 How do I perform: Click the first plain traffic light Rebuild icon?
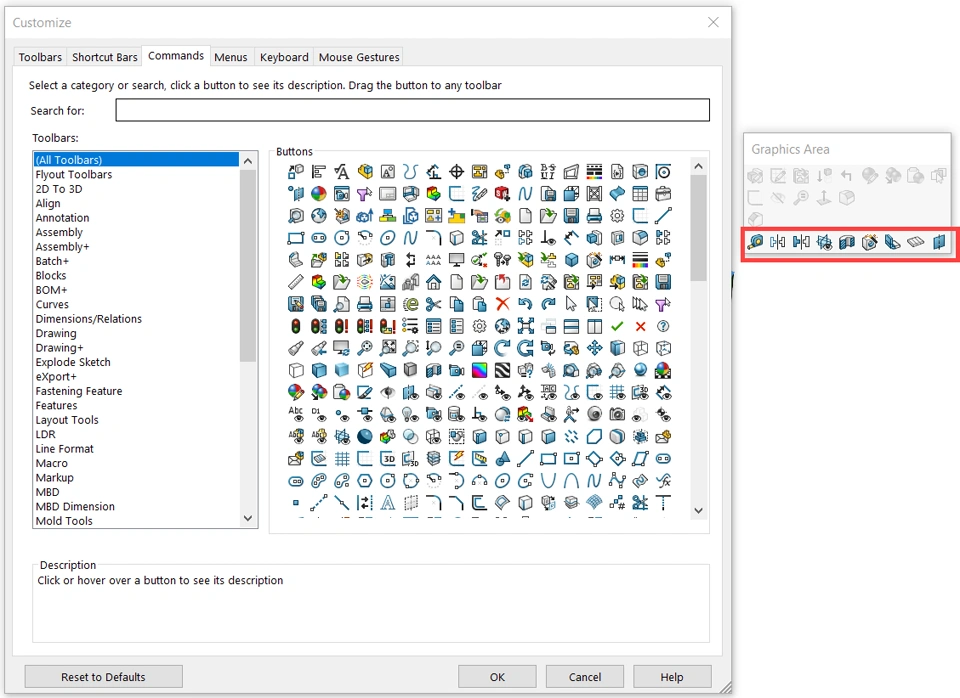[x=296, y=326]
